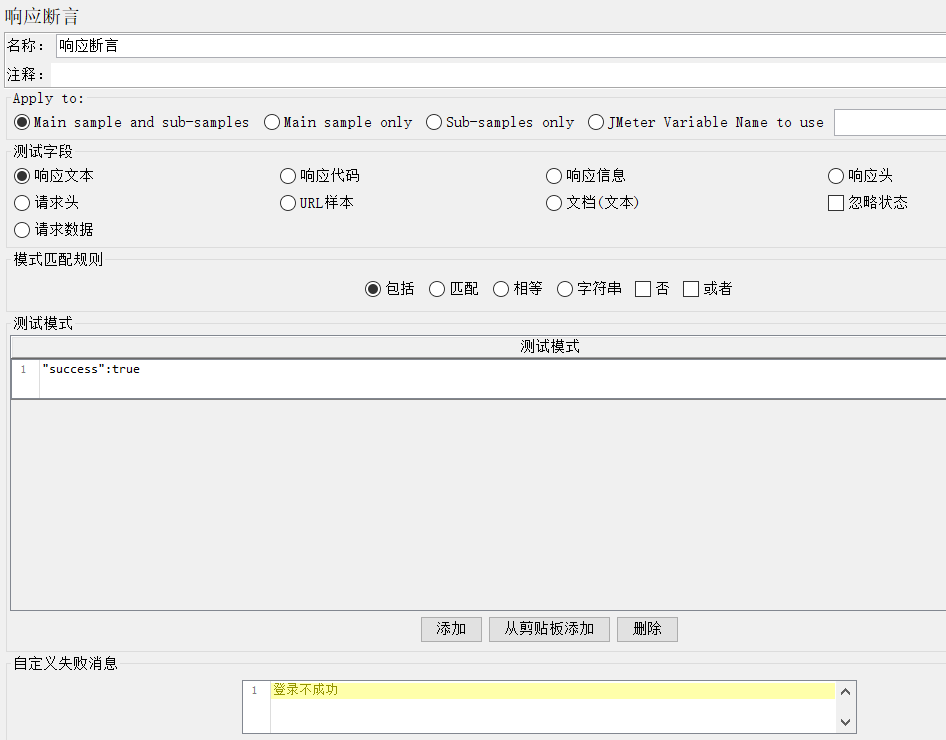Click the 注释 comment field
The width and height of the screenshot is (946, 740).
coord(498,75)
